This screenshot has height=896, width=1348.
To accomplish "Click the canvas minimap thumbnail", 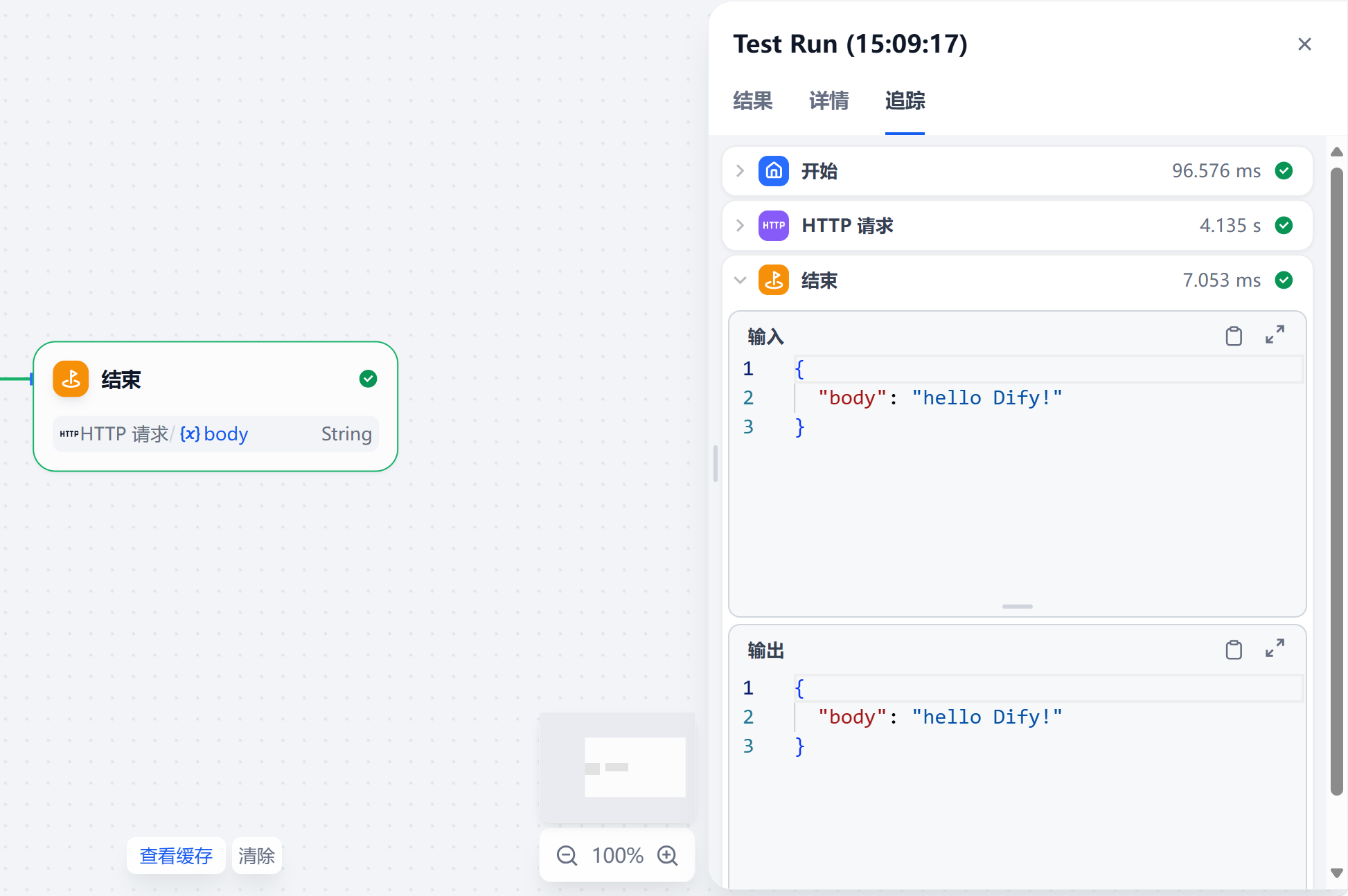I will (617, 767).
